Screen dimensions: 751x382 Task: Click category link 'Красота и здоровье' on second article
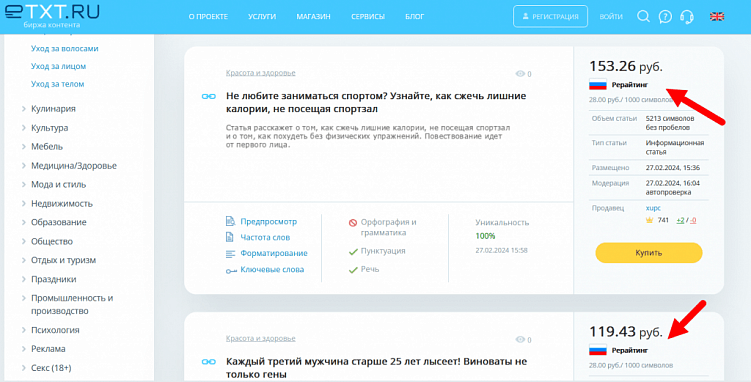tap(261, 338)
